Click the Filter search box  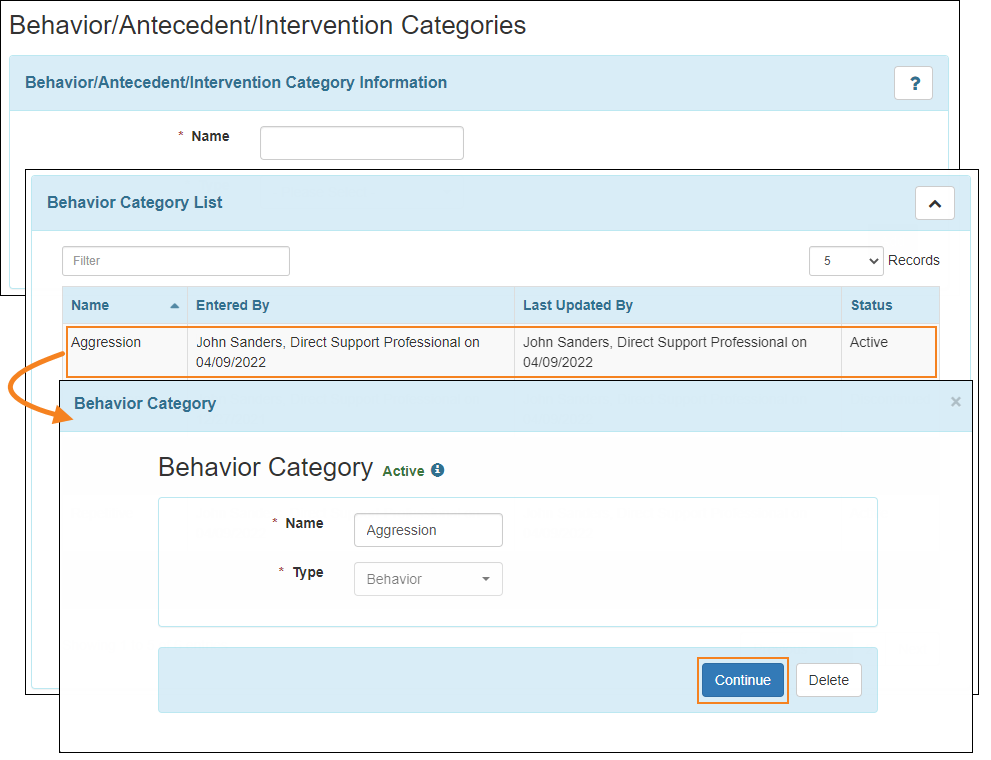point(175,260)
